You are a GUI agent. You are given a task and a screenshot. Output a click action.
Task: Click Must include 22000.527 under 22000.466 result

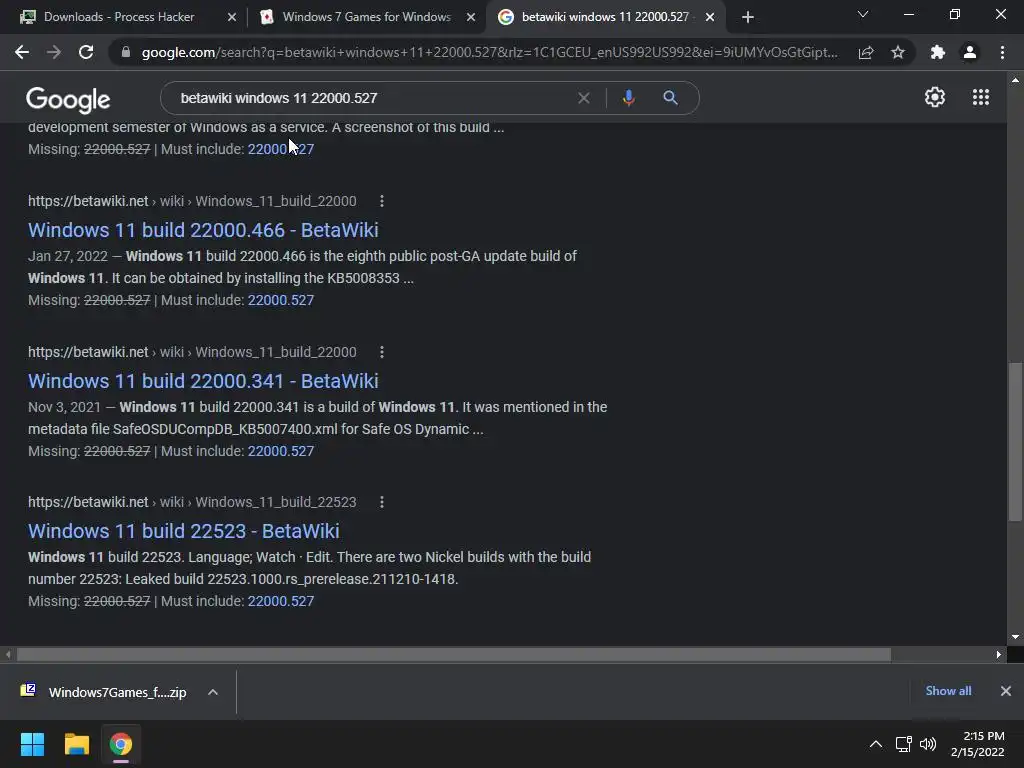[281, 300]
